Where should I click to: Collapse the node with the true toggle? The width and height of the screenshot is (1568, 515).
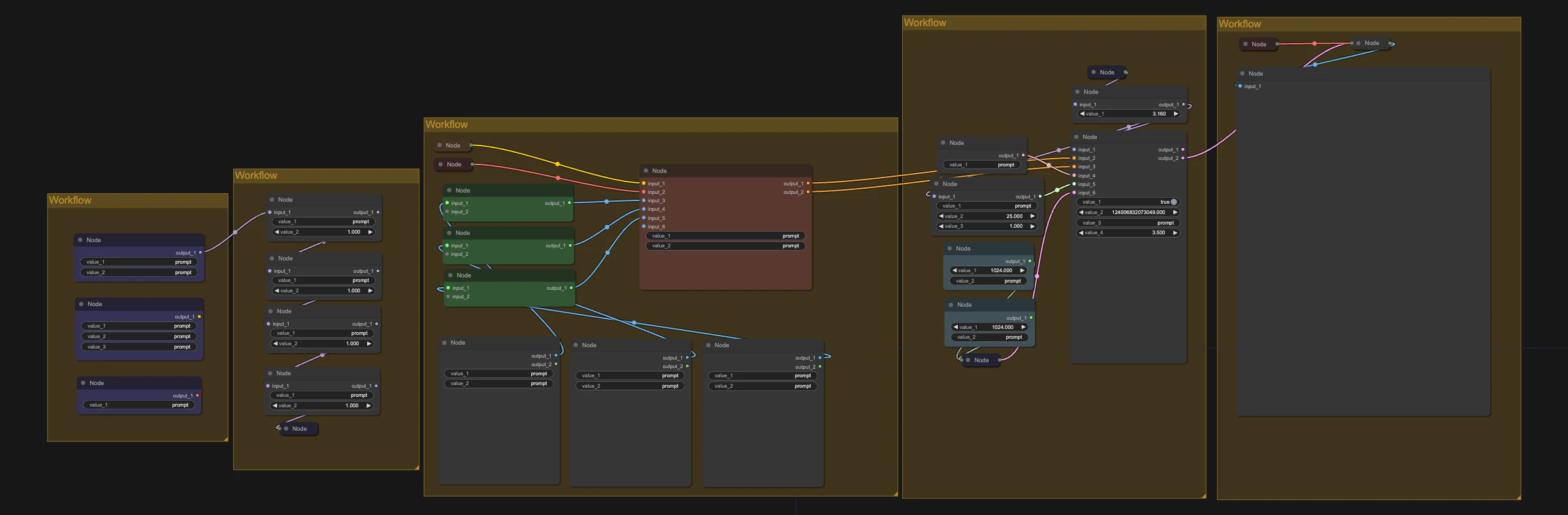(1076, 137)
